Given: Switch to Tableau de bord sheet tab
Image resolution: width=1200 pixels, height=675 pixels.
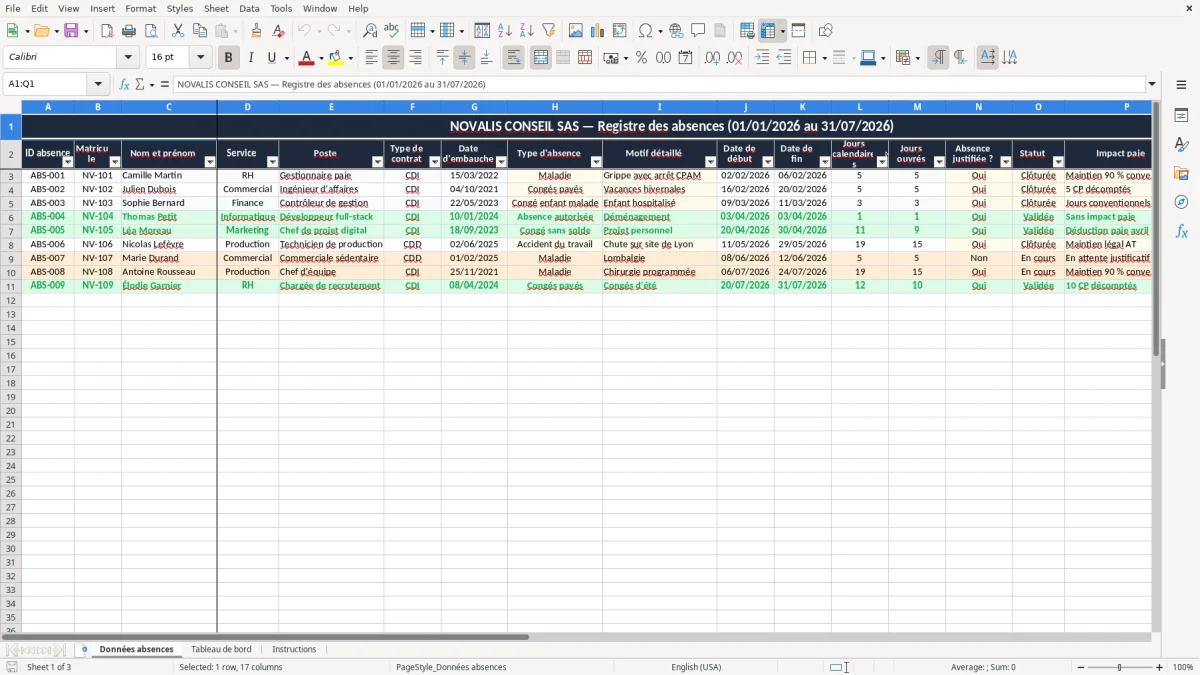Looking at the screenshot, I should [222, 649].
